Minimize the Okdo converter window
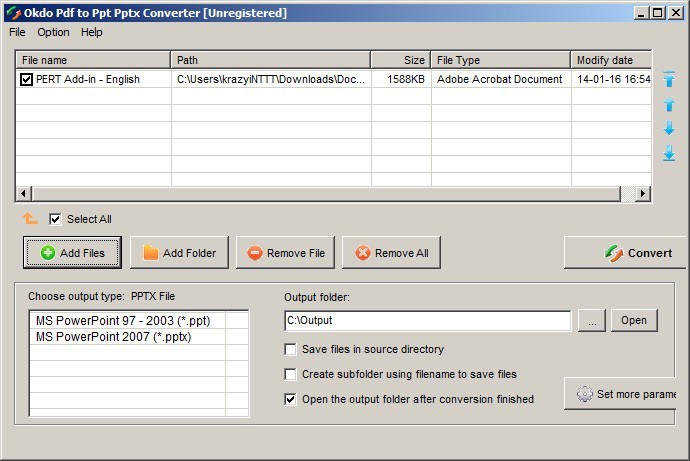The height and width of the screenshot is (461, 690). [641, 13]
